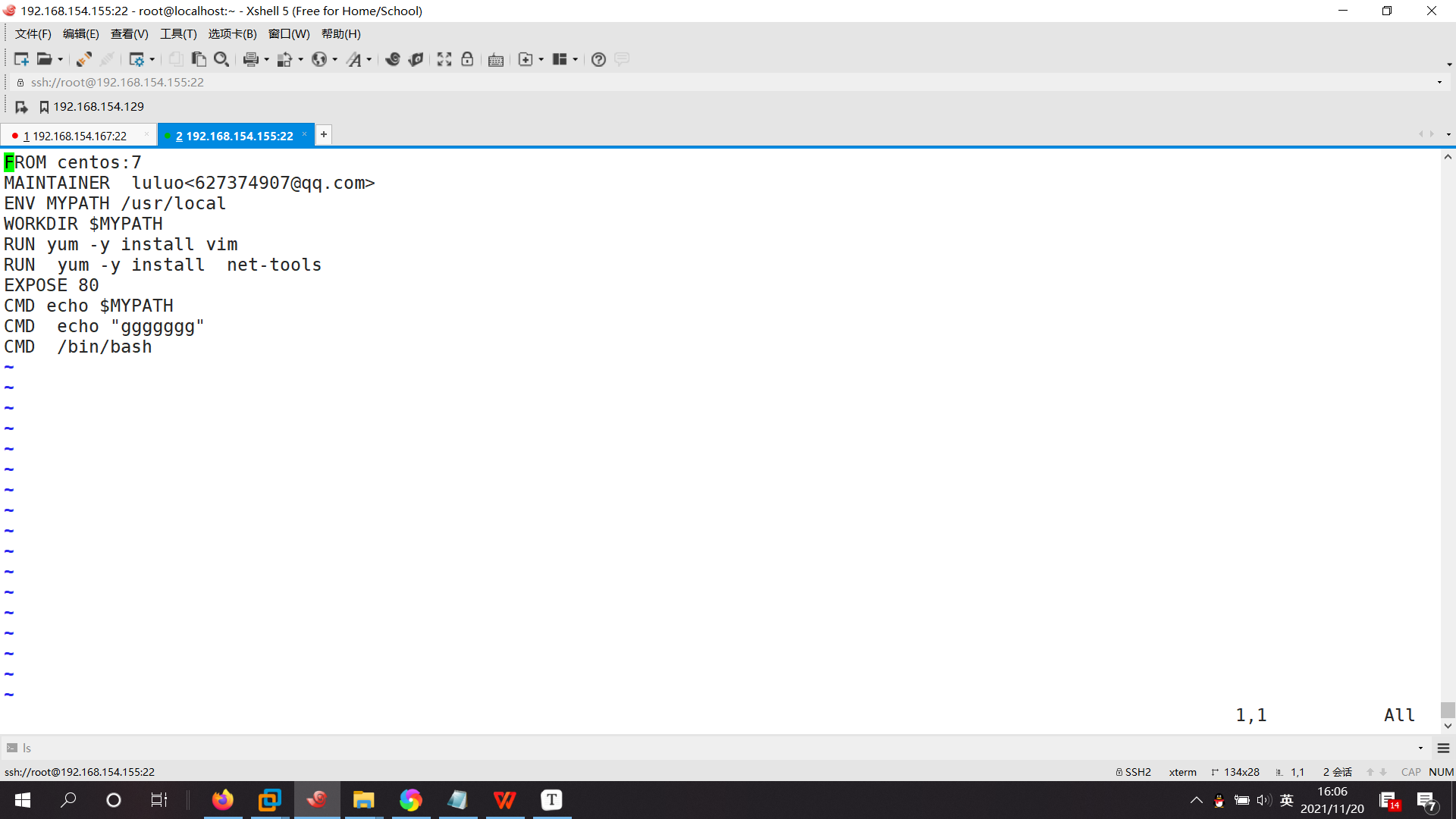Add a new tab with plus button

point(324,134)
